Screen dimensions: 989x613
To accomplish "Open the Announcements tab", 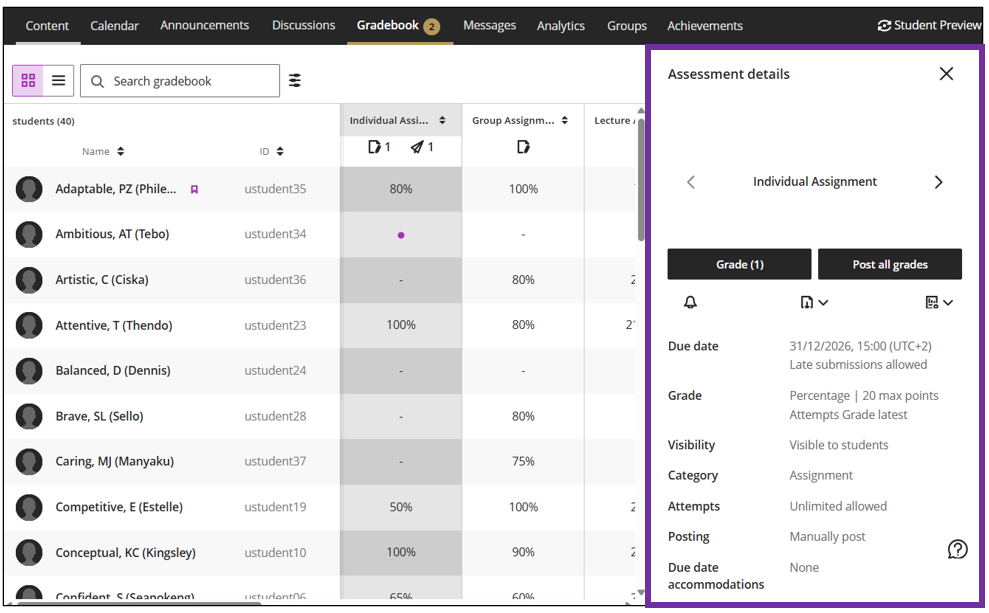I will (204, 26).
